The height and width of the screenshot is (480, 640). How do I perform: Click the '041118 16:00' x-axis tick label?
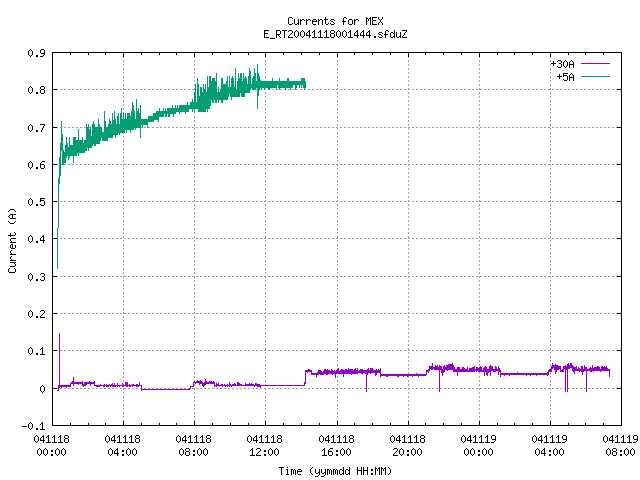point(336,446)
